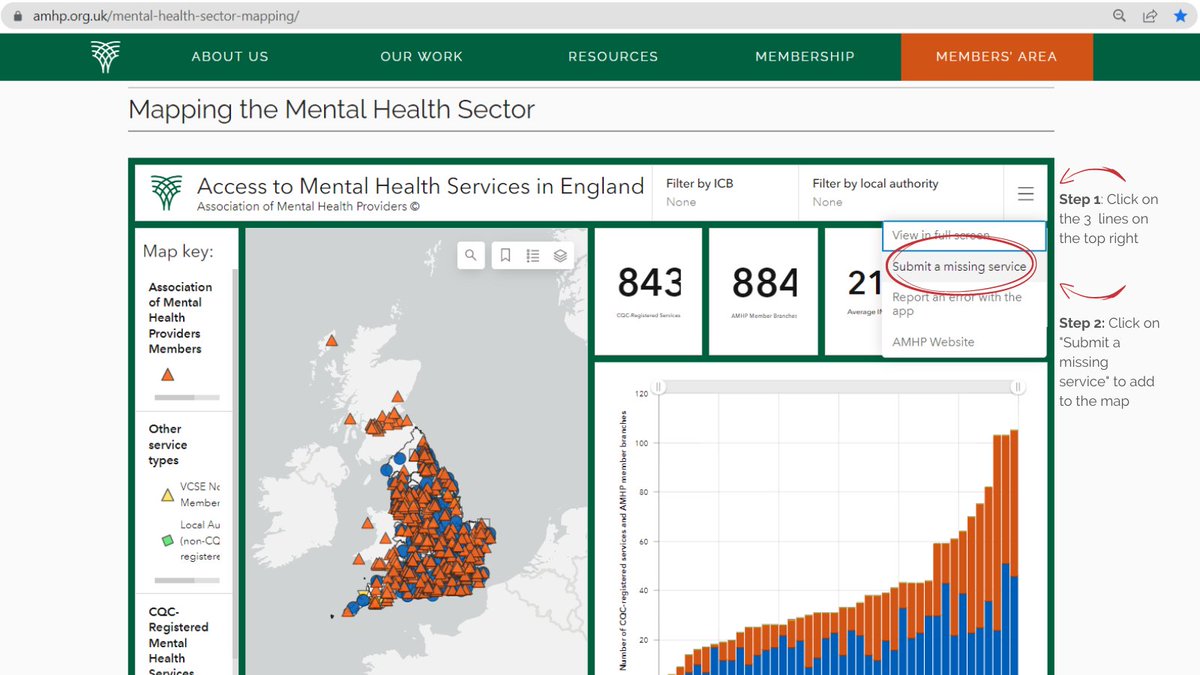The image size is (1200, 675).
Task: Open the hamburger menu with three lines
Action: coord(1026,194)
